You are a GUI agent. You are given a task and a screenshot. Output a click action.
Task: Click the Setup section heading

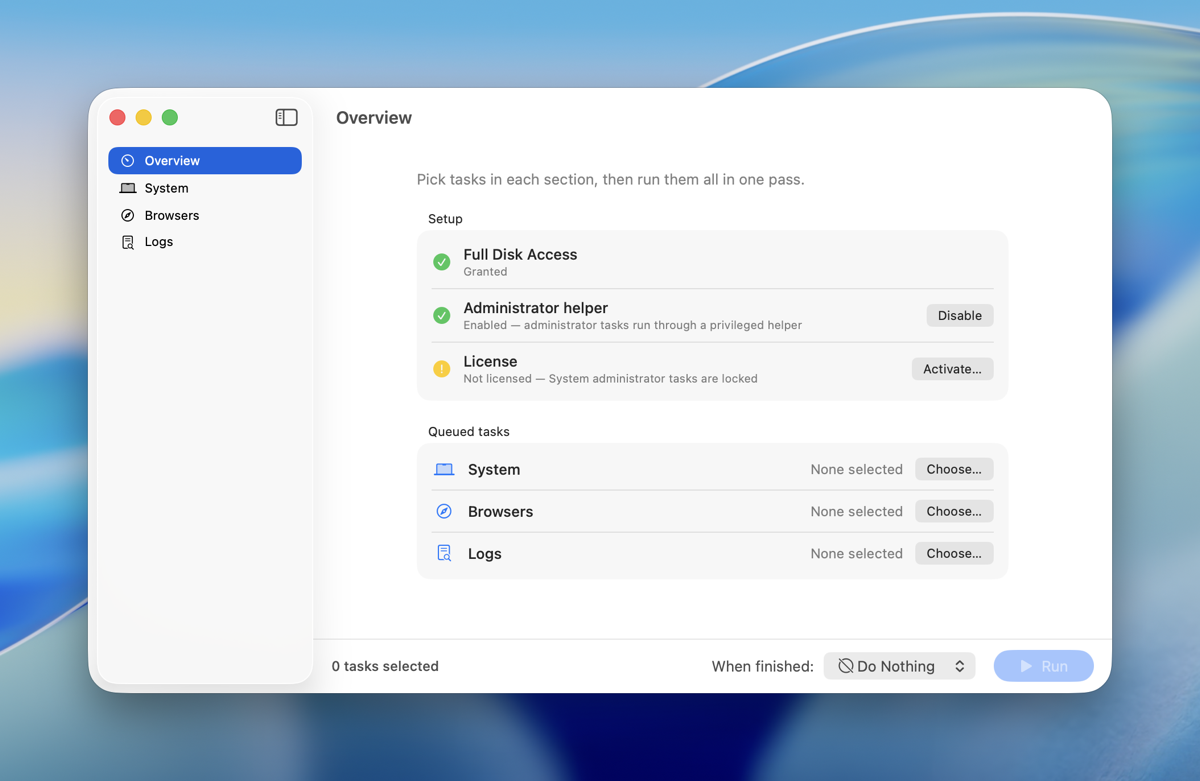pyautogui.click(x=445, y=219)
